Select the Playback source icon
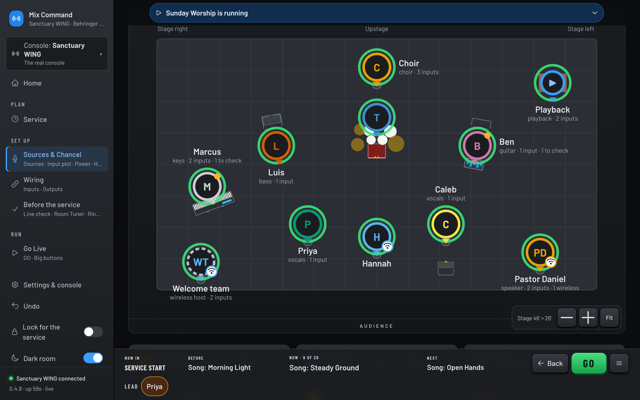This screenshot has height=400, width=640. 553,83
